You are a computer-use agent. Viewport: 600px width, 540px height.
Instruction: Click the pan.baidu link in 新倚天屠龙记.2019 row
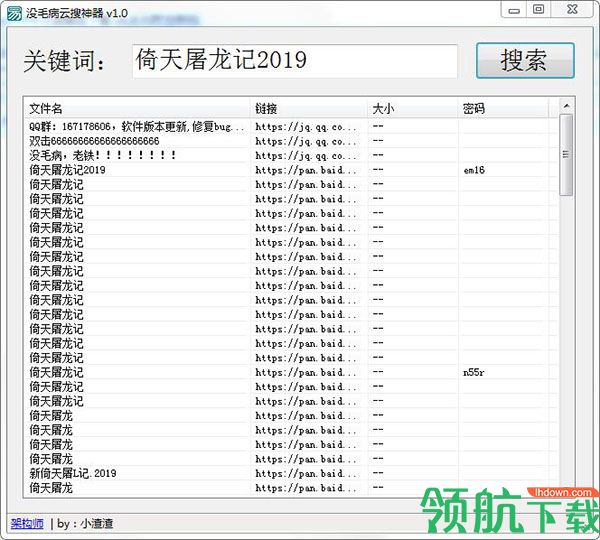tap(306, 473)
